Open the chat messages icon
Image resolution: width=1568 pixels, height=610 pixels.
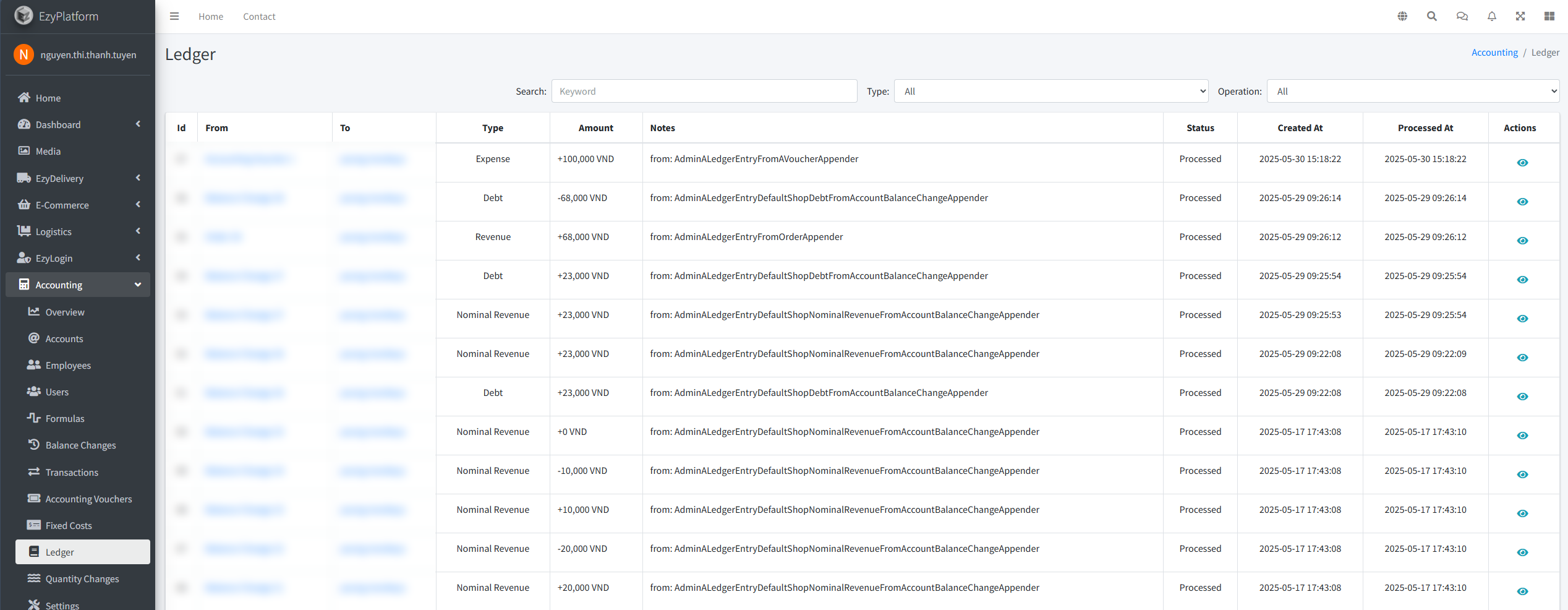pyautogui.click(x=1462, y=16)
